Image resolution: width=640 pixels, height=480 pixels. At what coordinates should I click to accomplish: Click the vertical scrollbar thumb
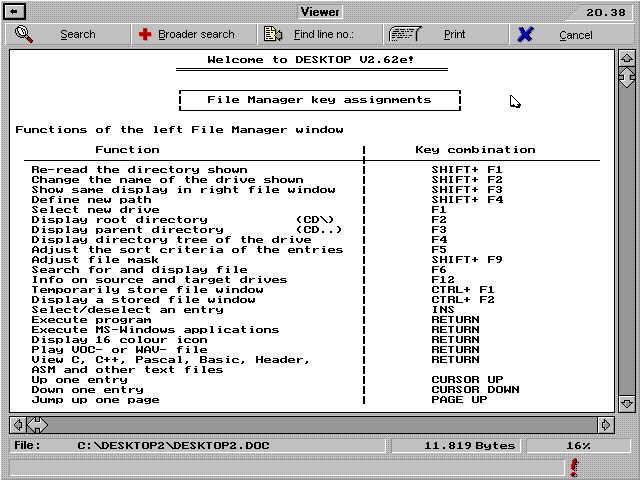[627, 78]
